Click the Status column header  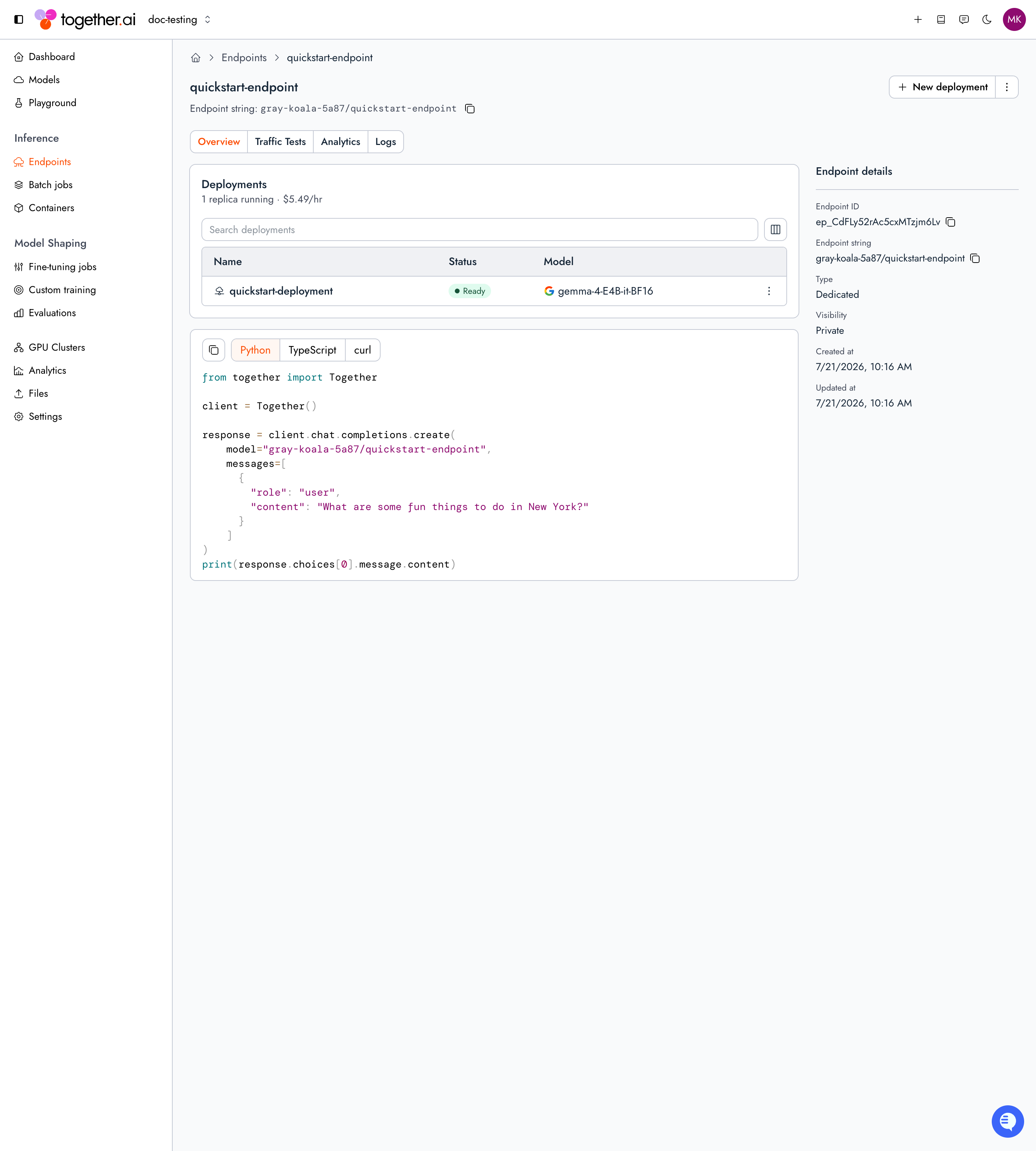(462, 262)
